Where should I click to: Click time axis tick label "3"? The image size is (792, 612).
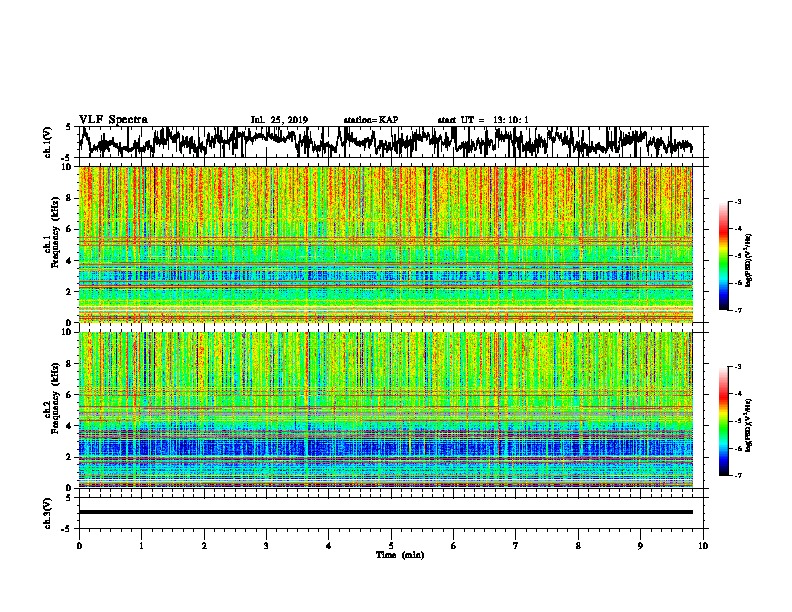pos(266,545)
